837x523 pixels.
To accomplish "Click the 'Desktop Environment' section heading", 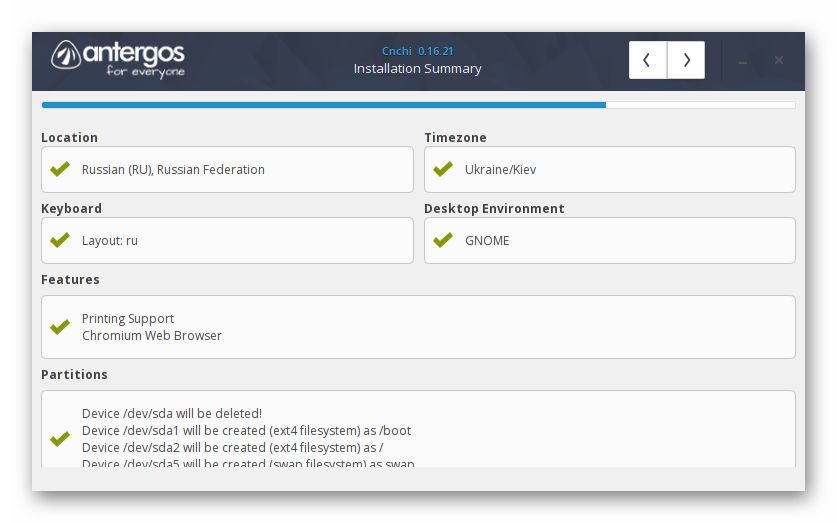I will (x=494, y=209).
